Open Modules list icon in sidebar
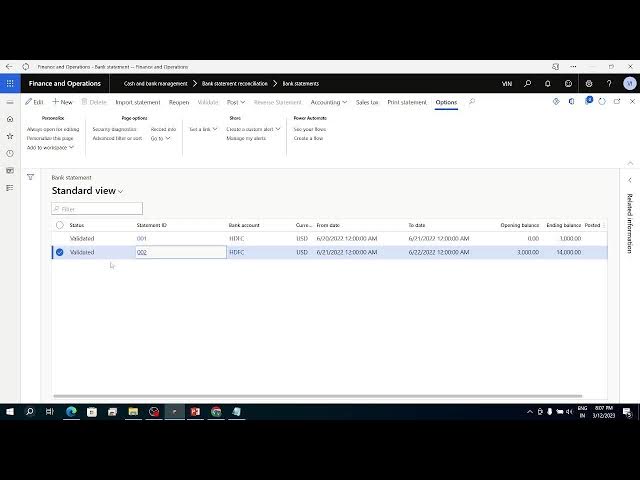The width and height of the screenshot is (640, 480). coord(10,188)
